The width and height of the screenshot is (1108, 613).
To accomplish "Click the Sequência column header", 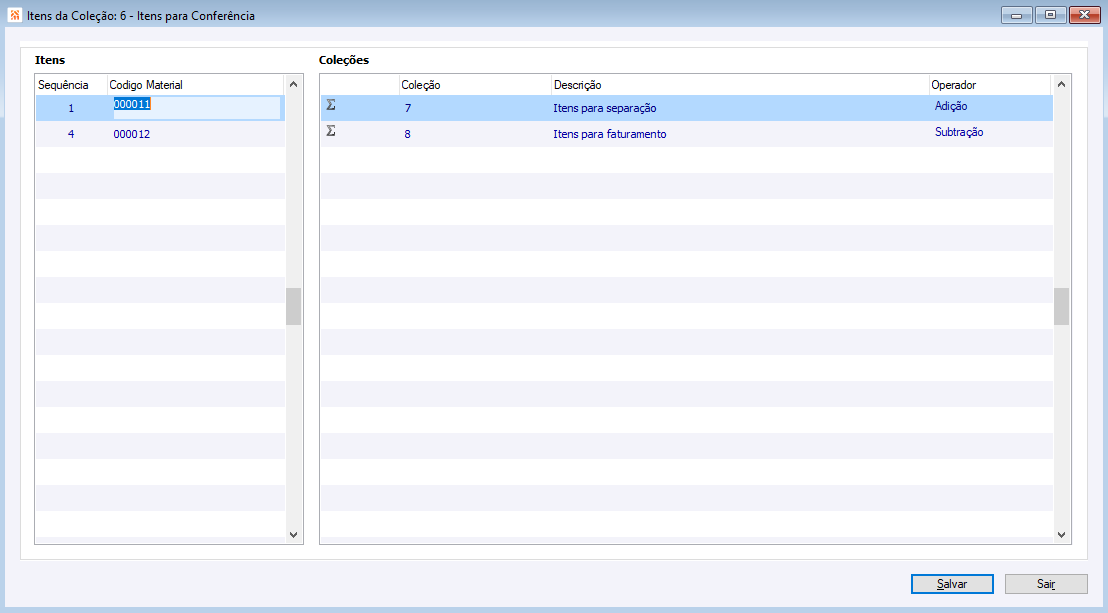I will pos(71,85).
